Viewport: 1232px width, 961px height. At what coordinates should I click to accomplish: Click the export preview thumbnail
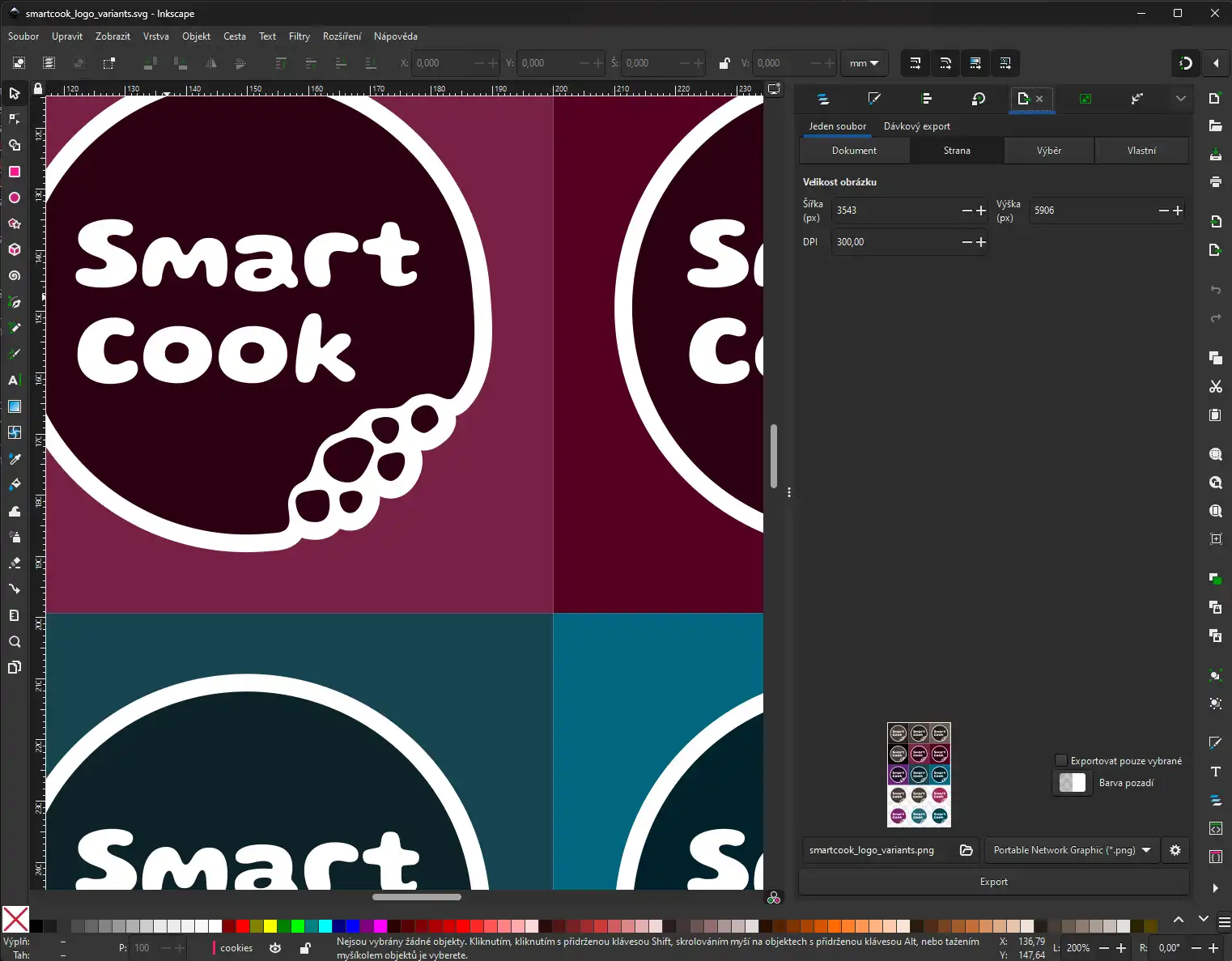tap(919, 775)
